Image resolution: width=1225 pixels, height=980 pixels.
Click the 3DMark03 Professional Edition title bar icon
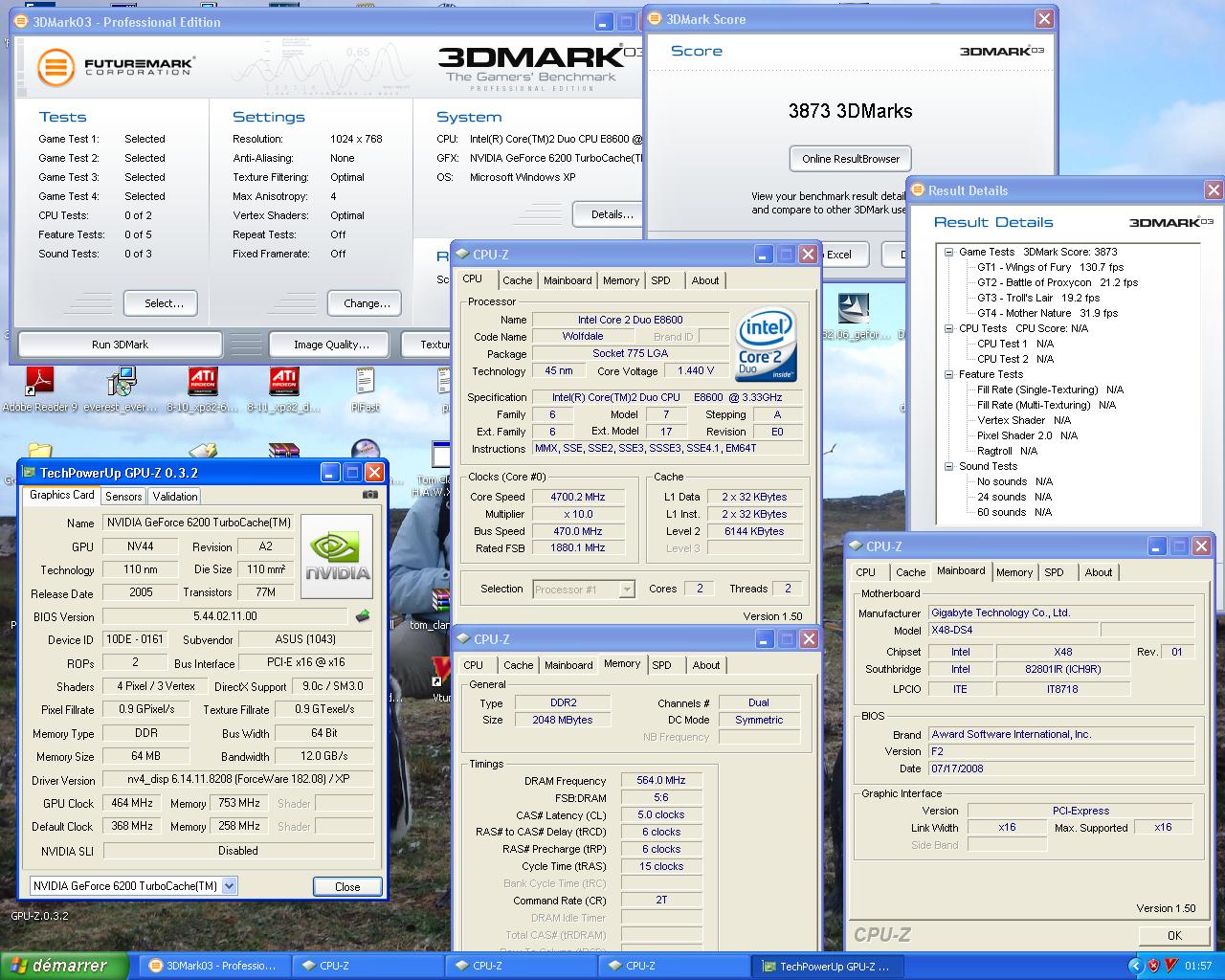coord(22,22)
